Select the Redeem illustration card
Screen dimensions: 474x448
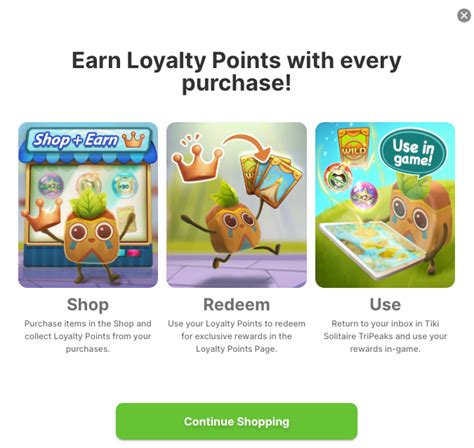point(237,205)
